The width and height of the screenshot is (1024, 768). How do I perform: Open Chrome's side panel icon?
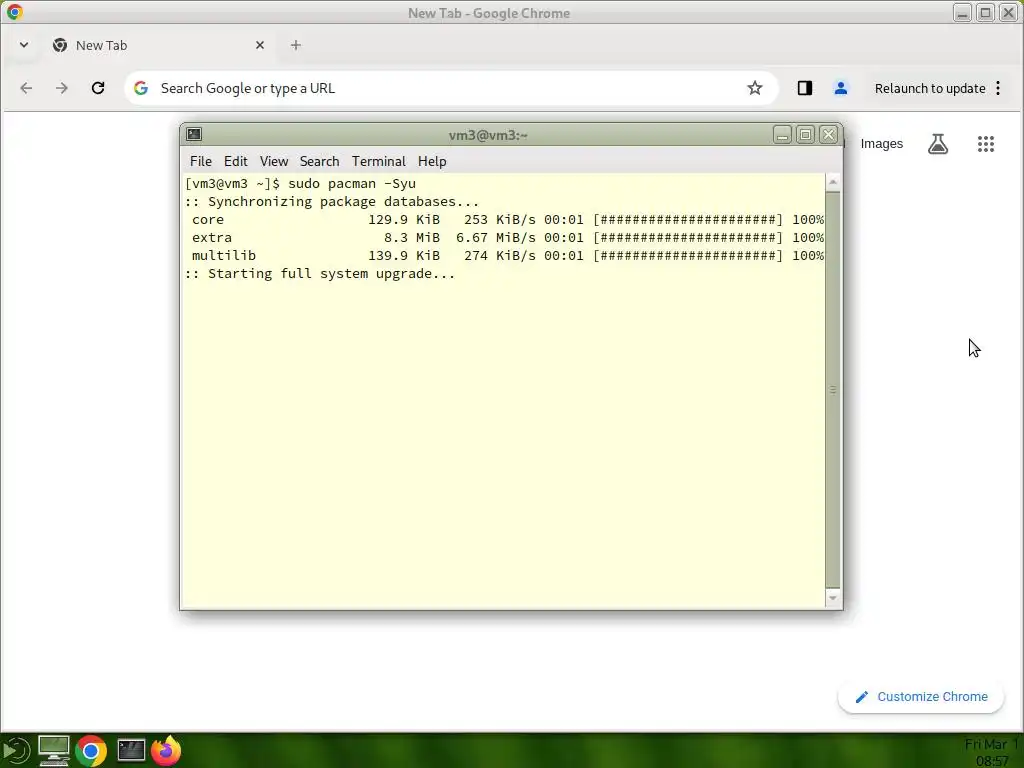805,88
